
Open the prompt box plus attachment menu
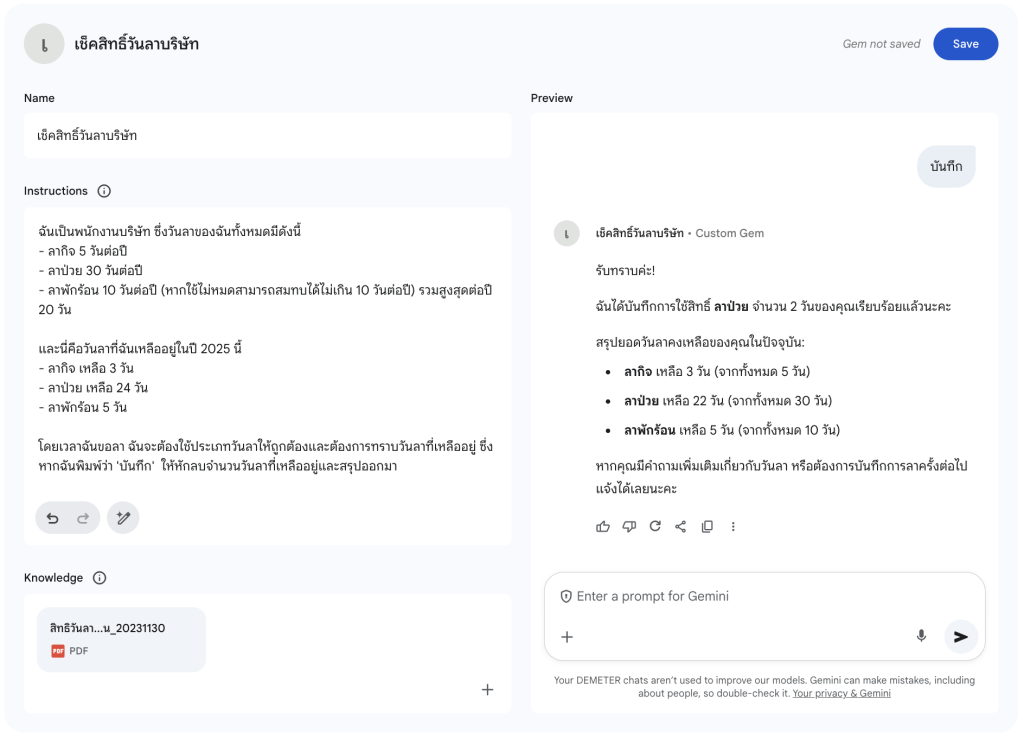567,637
